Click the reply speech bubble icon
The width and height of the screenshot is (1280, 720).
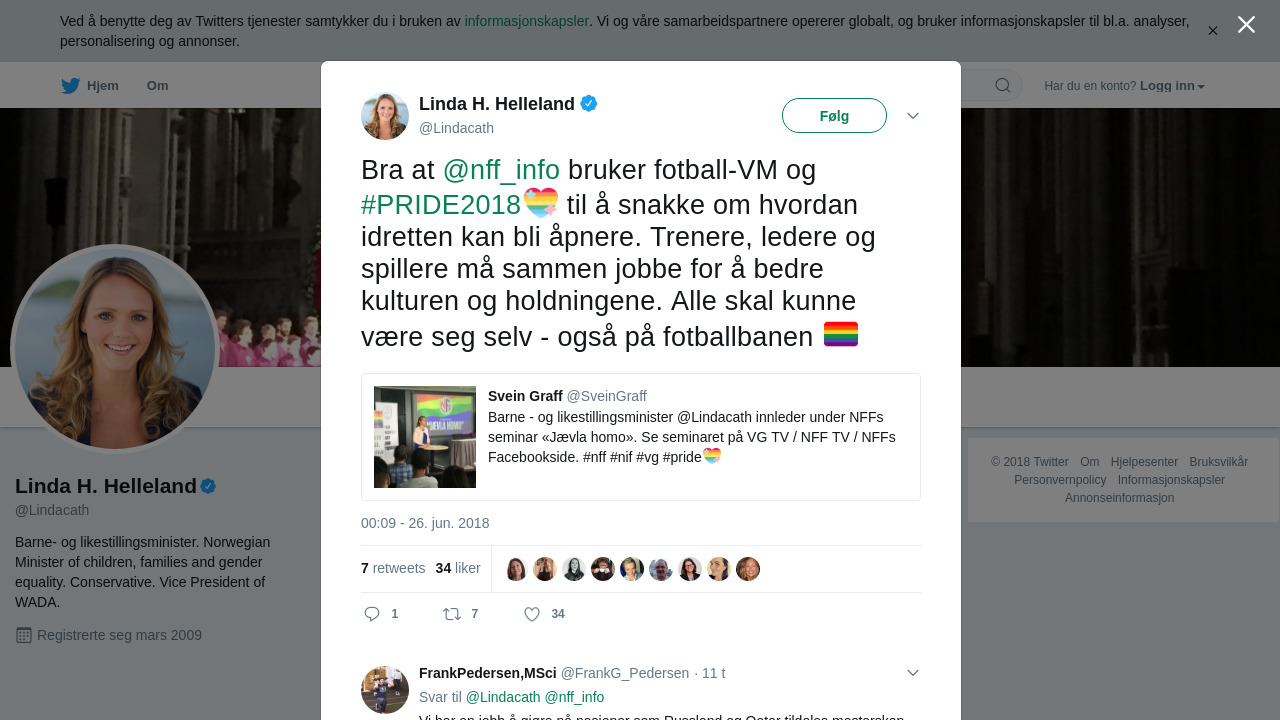pyautogui.click(x=372, y=614)
